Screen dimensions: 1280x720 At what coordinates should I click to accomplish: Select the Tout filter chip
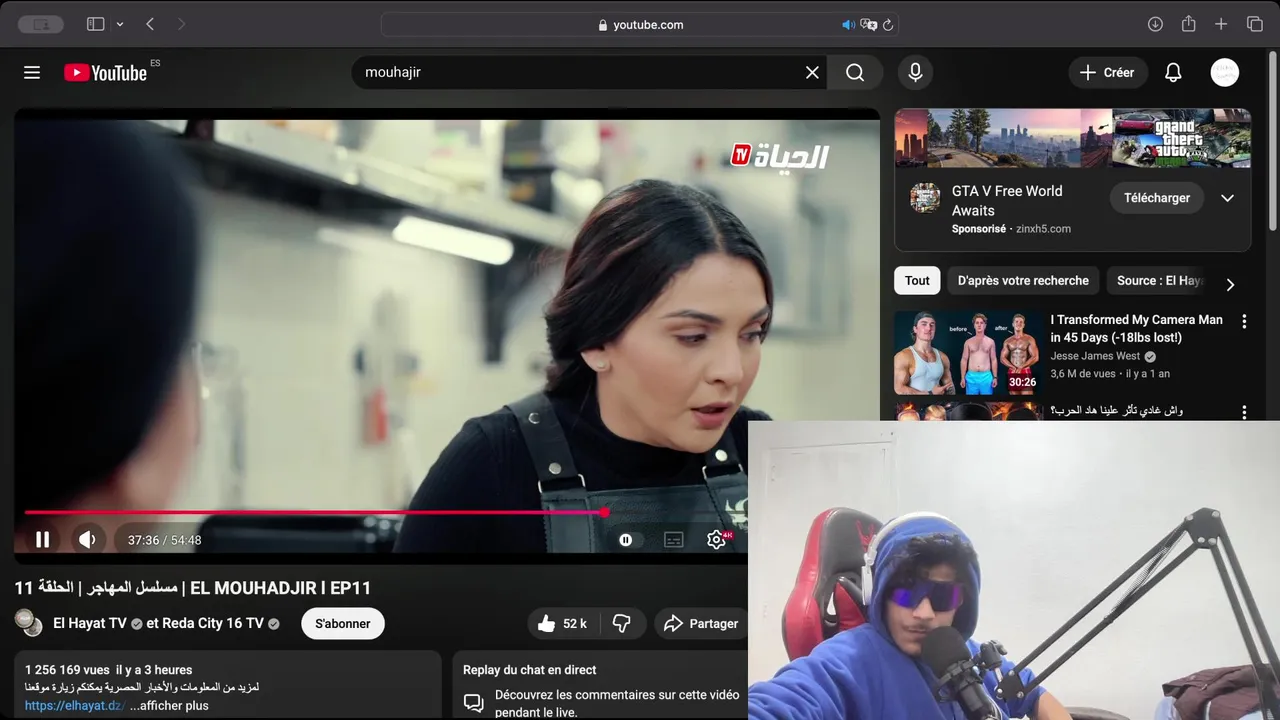click(x=917, y=281)
